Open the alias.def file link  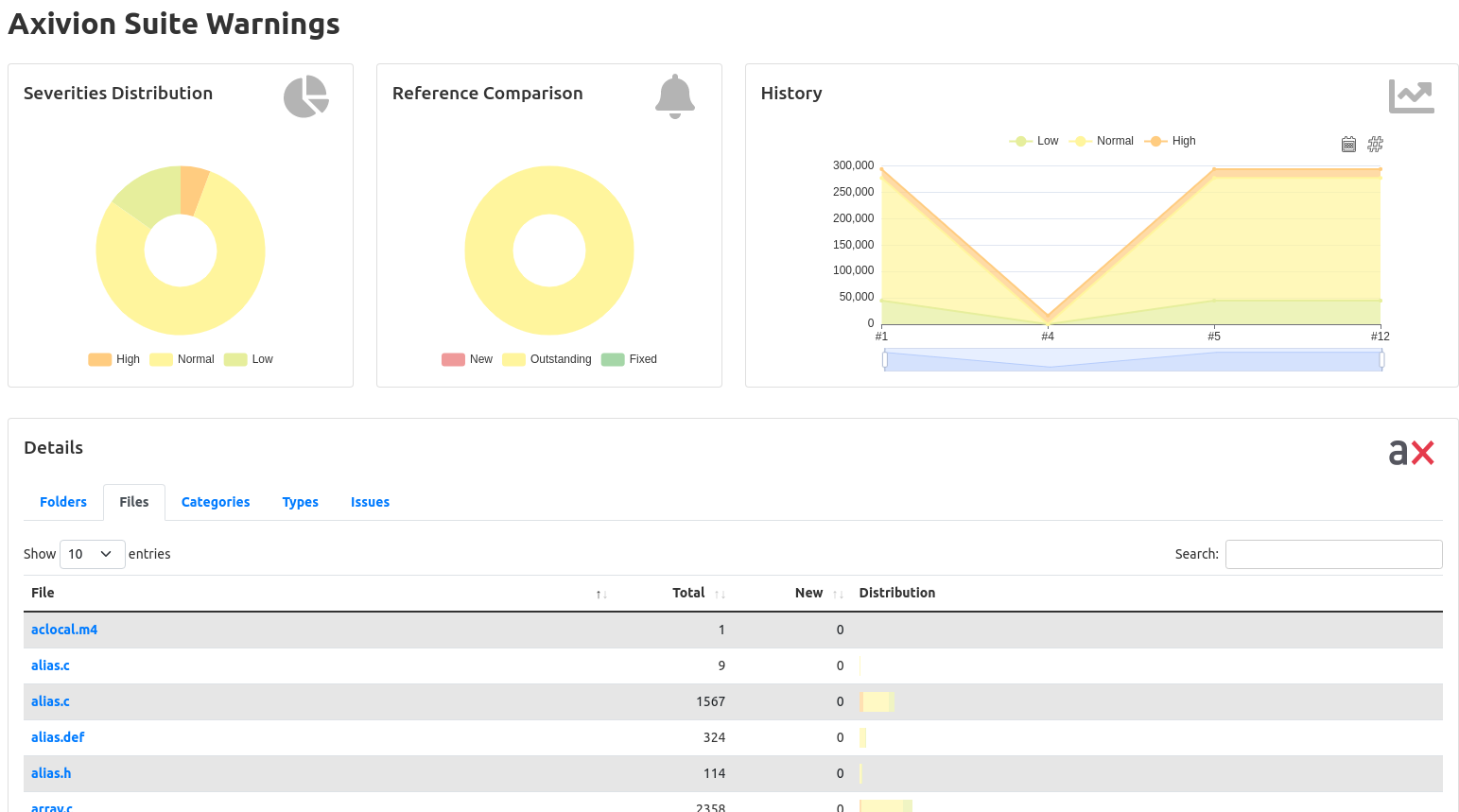tap(58, 737)
